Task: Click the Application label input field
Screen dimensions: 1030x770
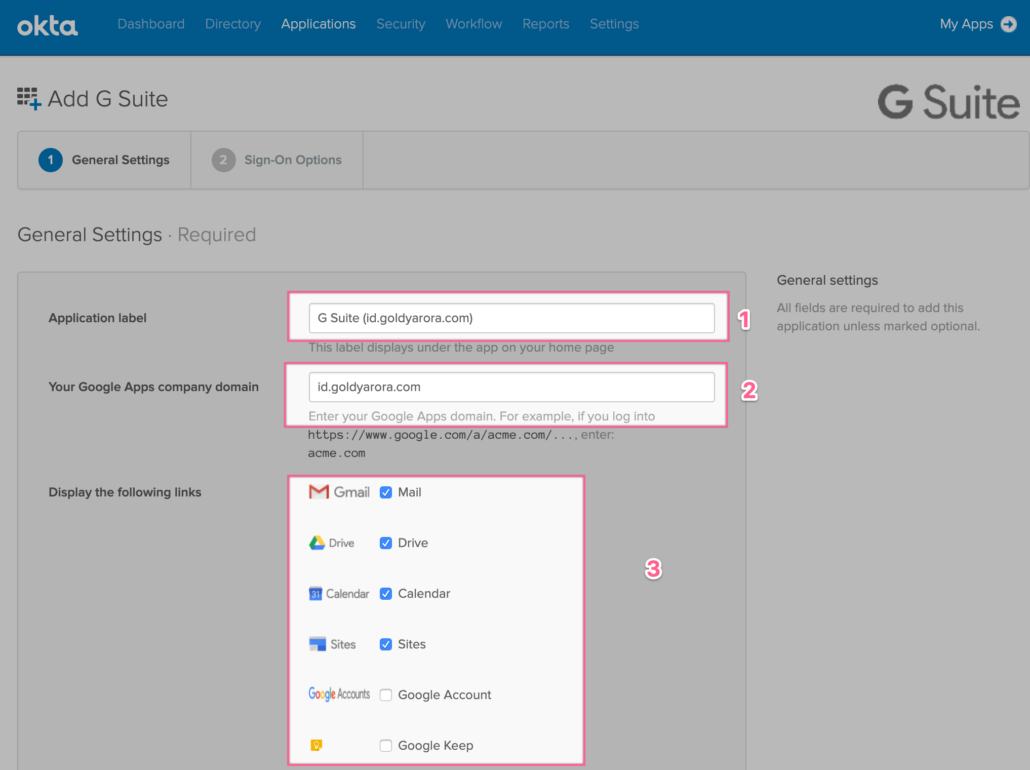Action: point(512,318)
